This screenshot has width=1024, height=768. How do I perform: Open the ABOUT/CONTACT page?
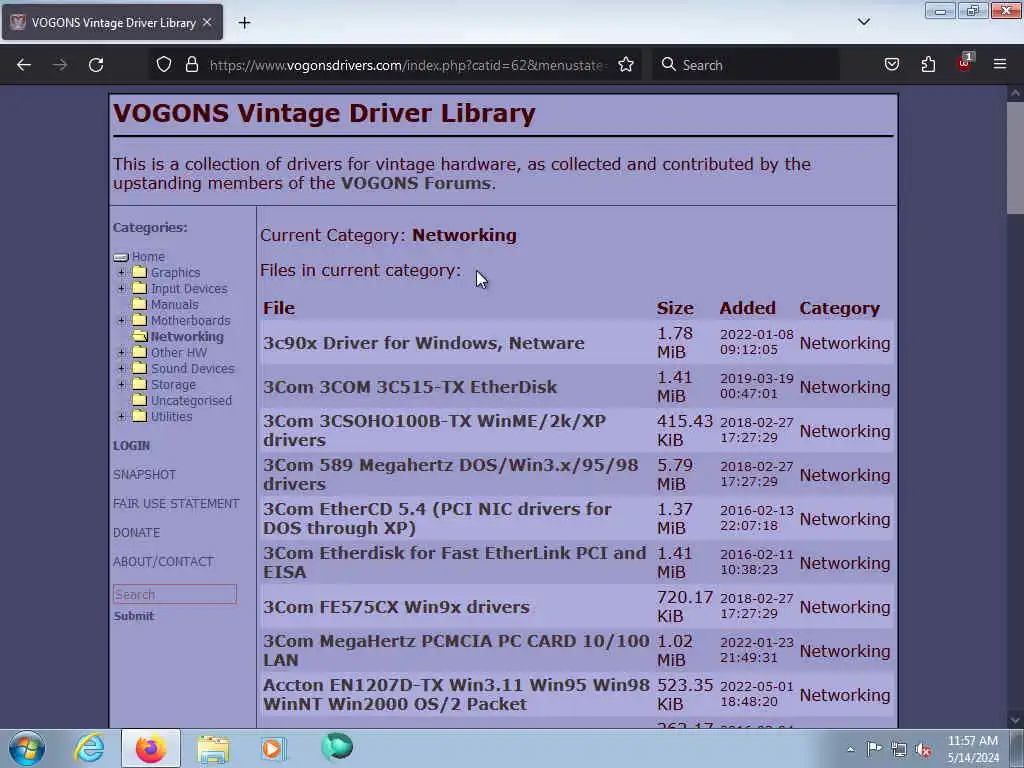coord(163,562)
